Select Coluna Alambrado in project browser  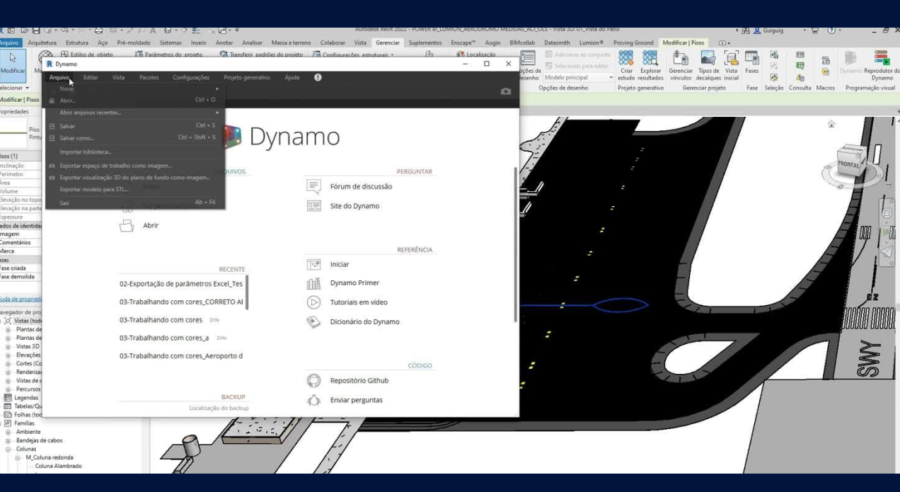[x=58, y=466]
